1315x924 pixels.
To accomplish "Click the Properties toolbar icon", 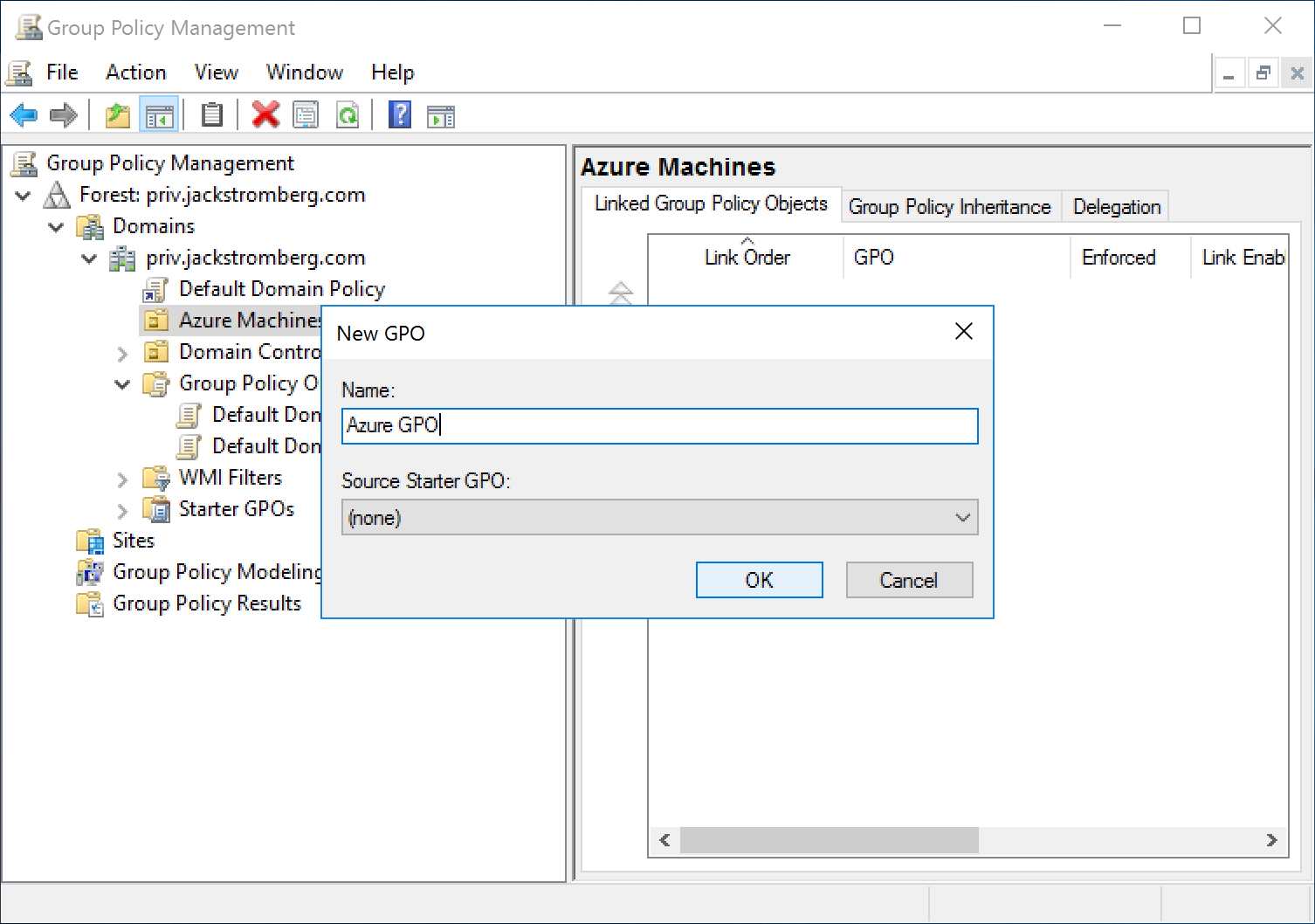I will click(306, 115).
